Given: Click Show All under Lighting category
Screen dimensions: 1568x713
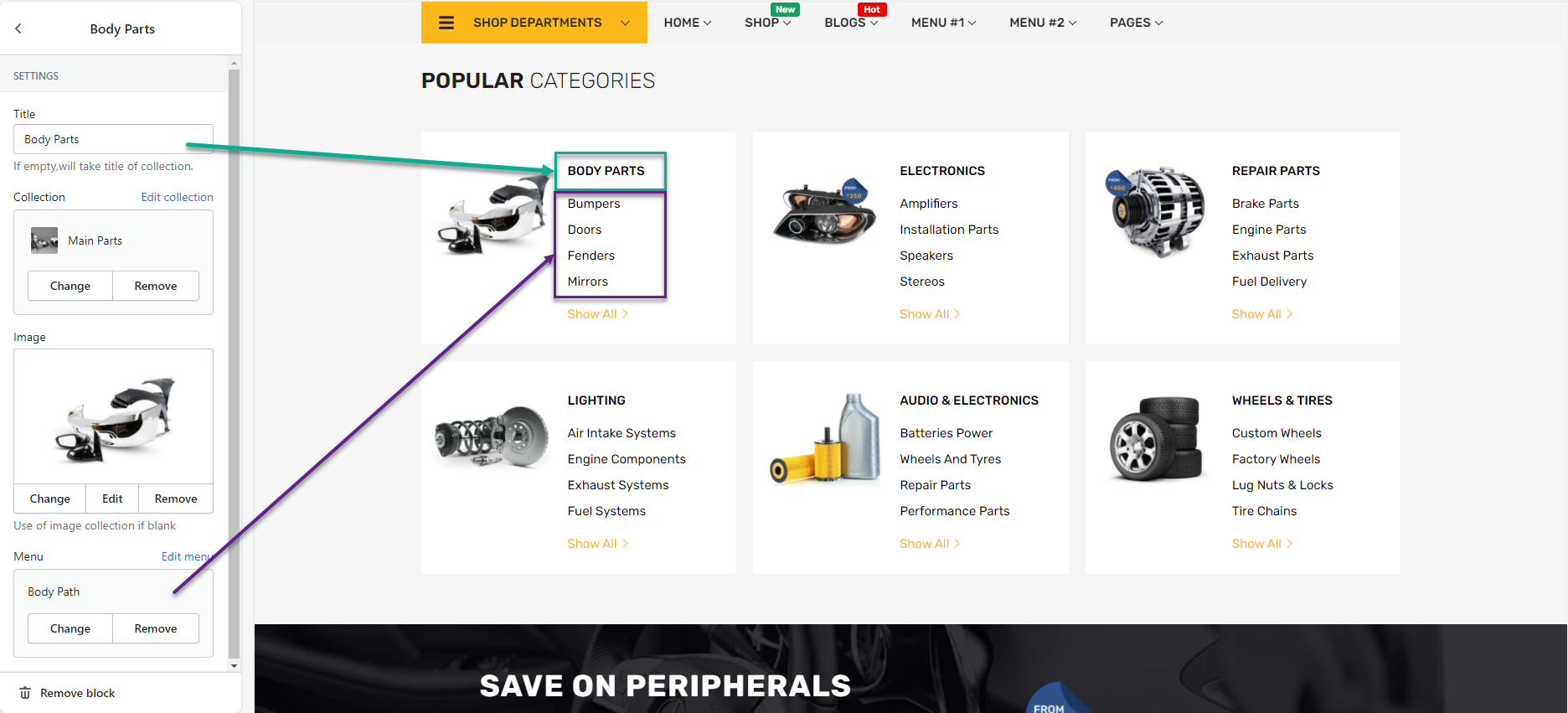Looking at the screenshot, I should [x=598, y=544].
